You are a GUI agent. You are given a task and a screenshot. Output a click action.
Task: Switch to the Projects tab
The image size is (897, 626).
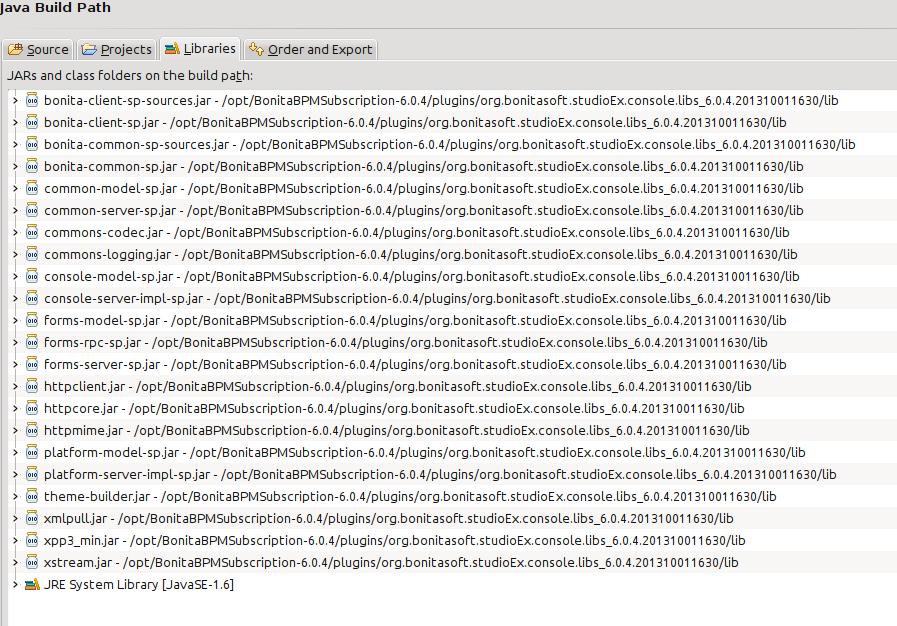coord(117,49)
